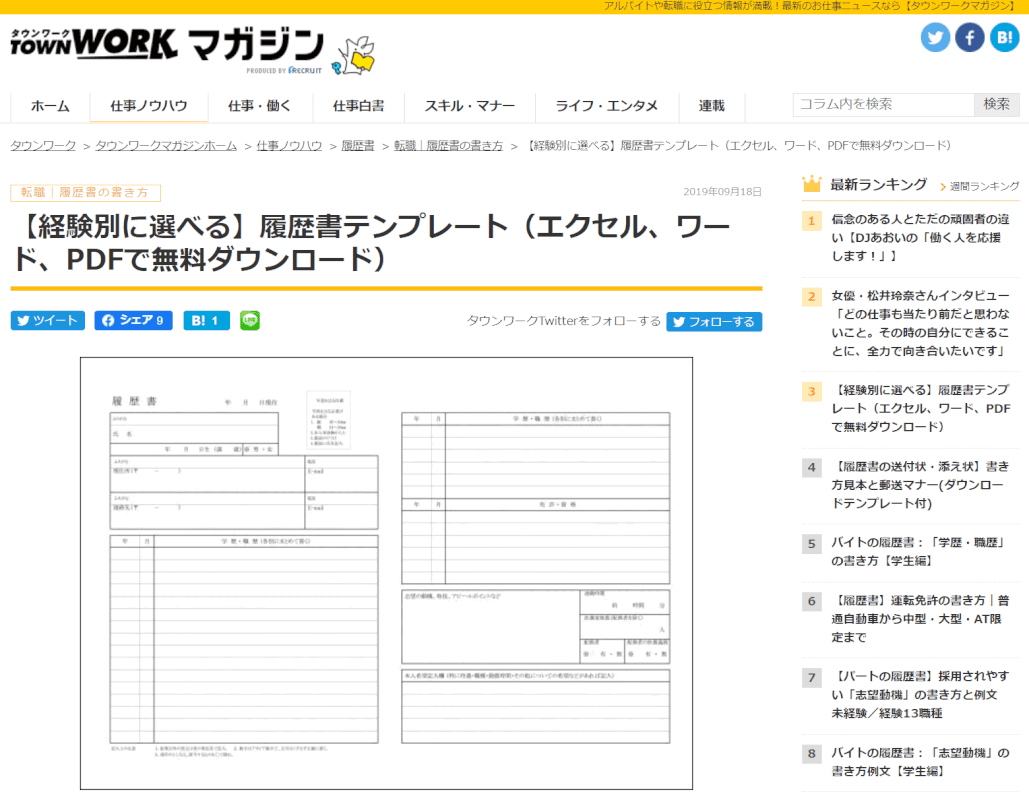Image resolution: width=1029 pixels, height=800 pixels.
Task: Open the 仕事ノウハウ menu tab
Action: point(149,106)
